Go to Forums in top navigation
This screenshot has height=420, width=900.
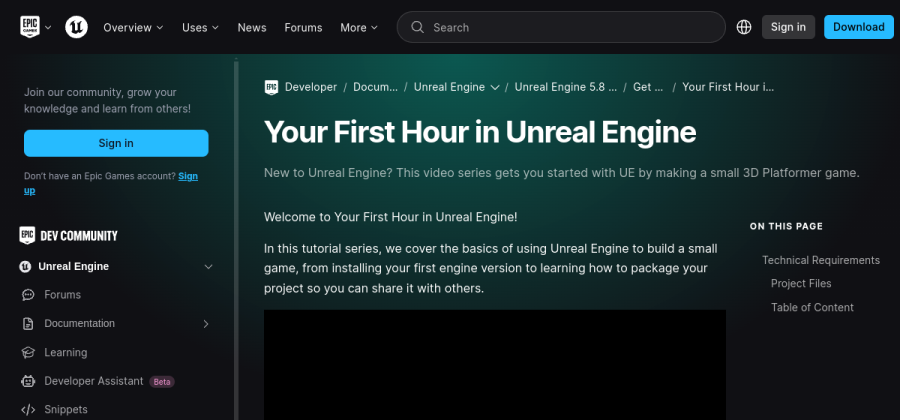point(303,28)
